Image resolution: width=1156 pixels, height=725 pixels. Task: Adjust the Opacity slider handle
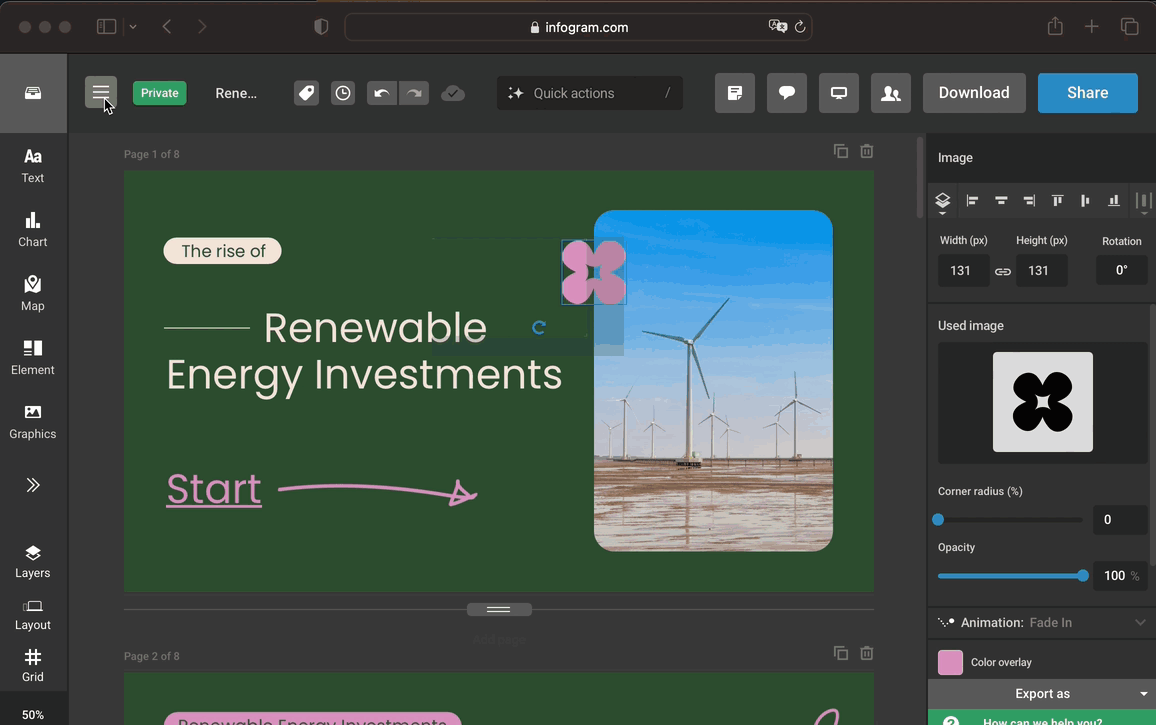(1082, 576)
